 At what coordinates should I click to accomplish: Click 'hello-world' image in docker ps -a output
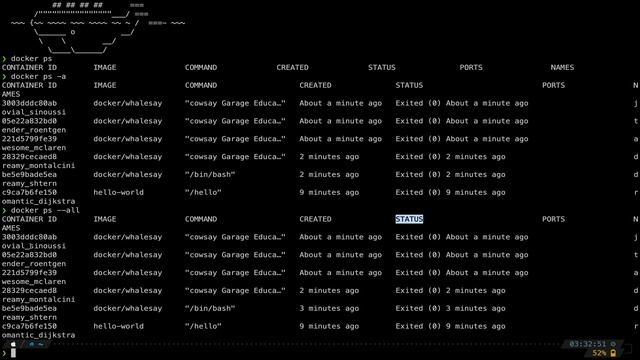[x=118, y=193]
